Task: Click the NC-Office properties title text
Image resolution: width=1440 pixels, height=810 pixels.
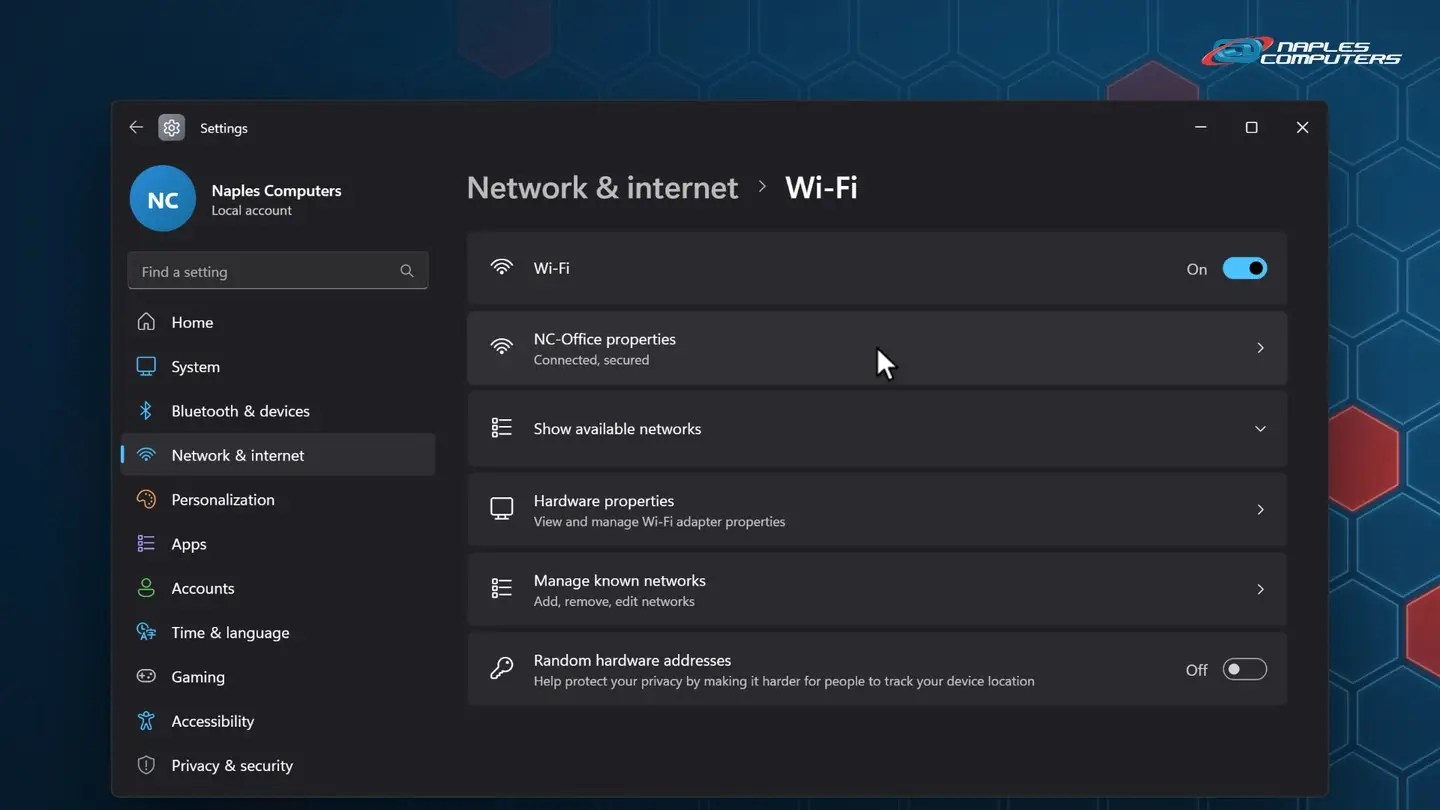Action: coord(605,339)
